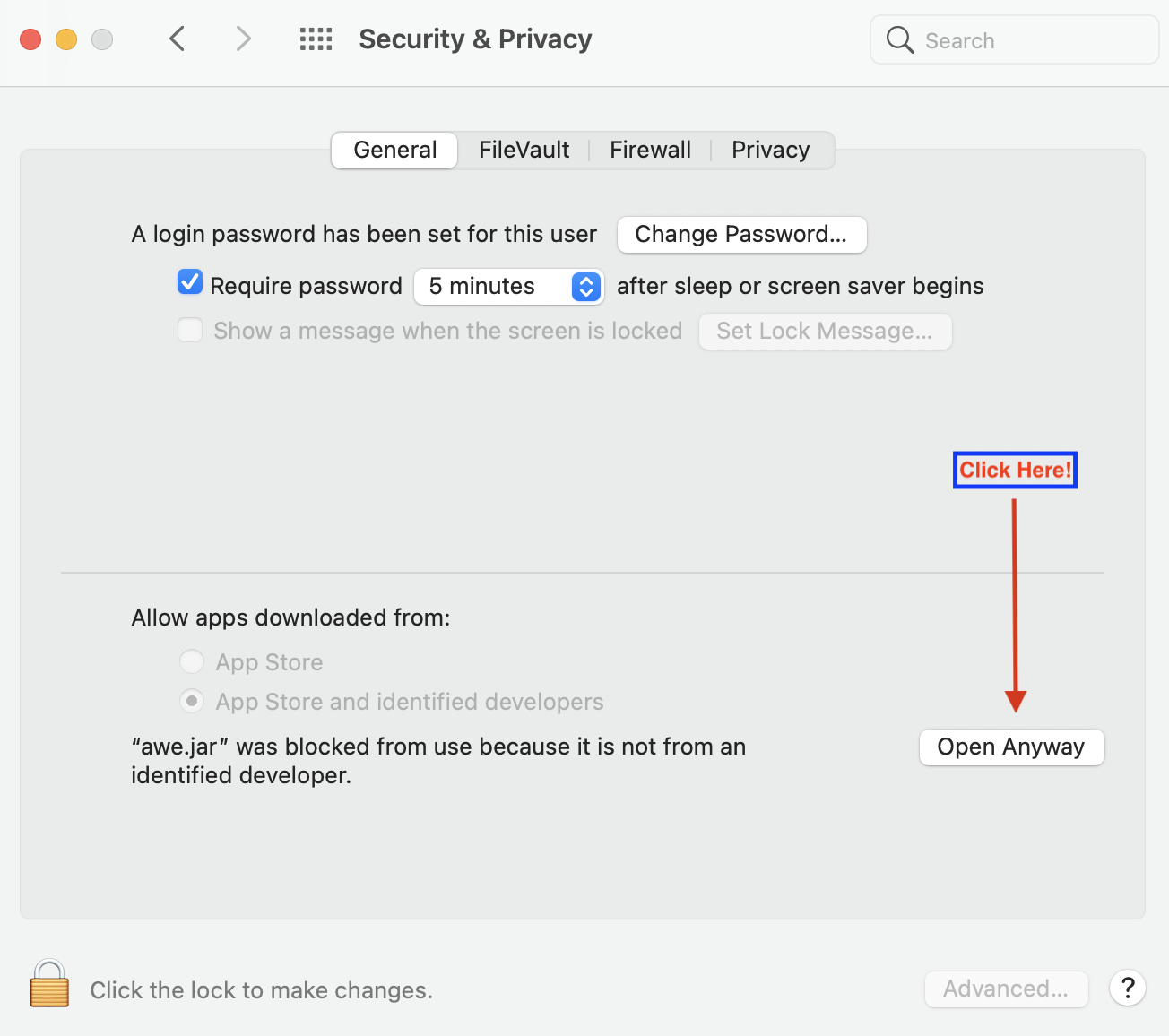Select the App Store radio button
This screenshot has height=1036, width=1169.
pos(192,661)
